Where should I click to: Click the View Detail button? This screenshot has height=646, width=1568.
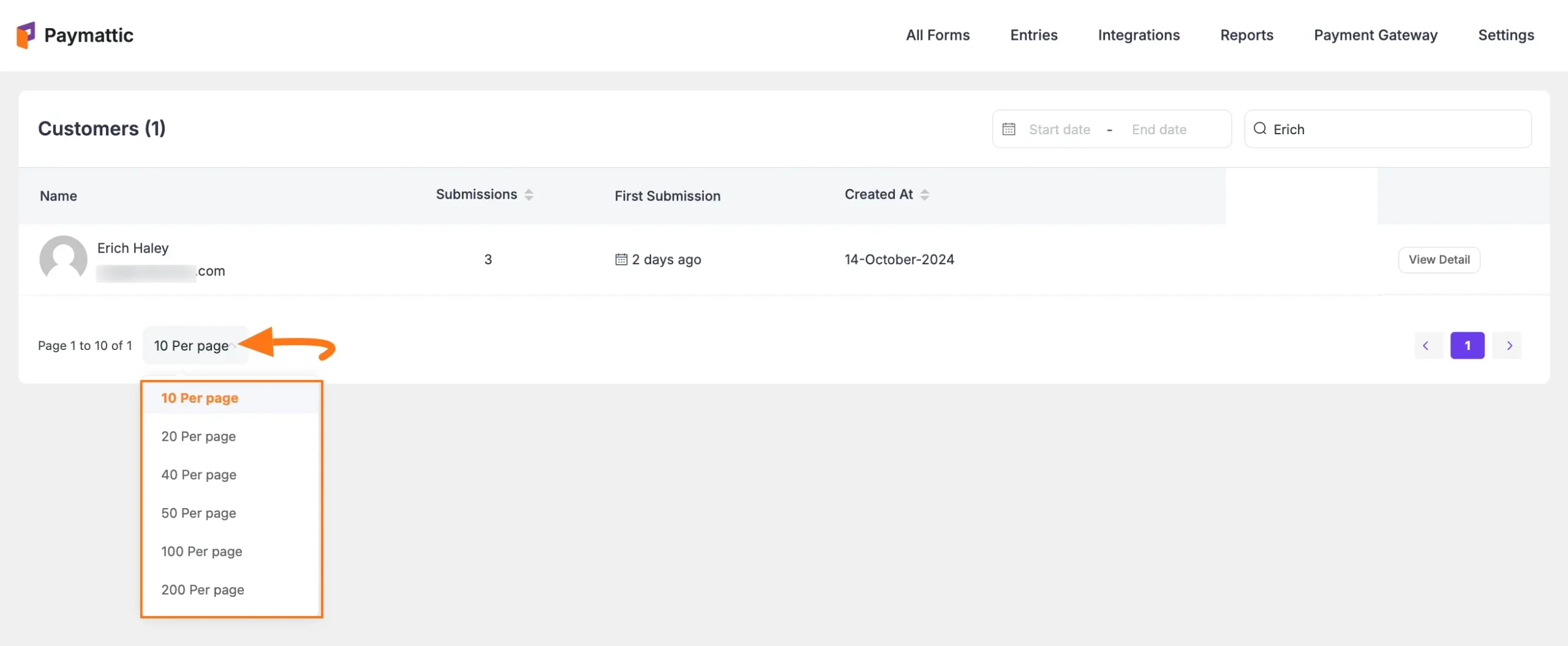click(x=1439, y=259)
